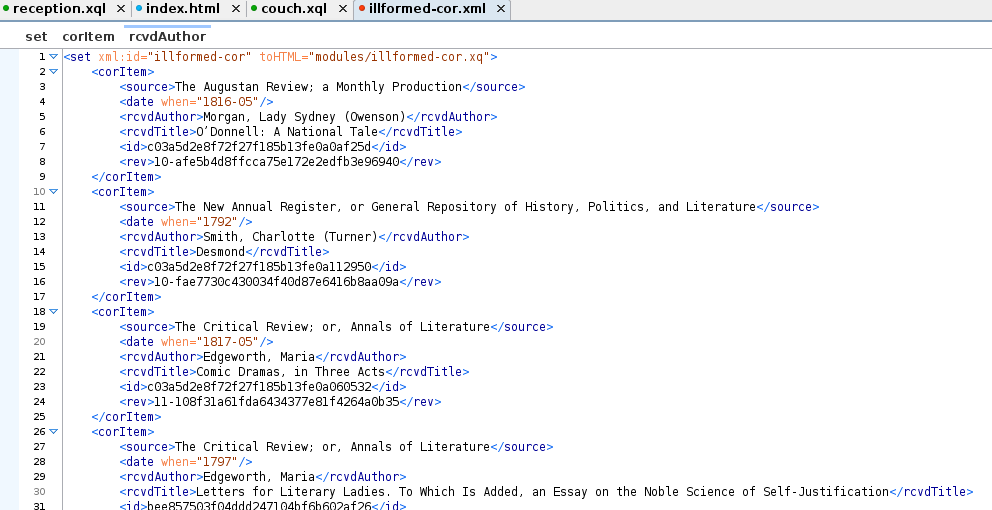Close the reception.xql tab

tap(121, 9)
